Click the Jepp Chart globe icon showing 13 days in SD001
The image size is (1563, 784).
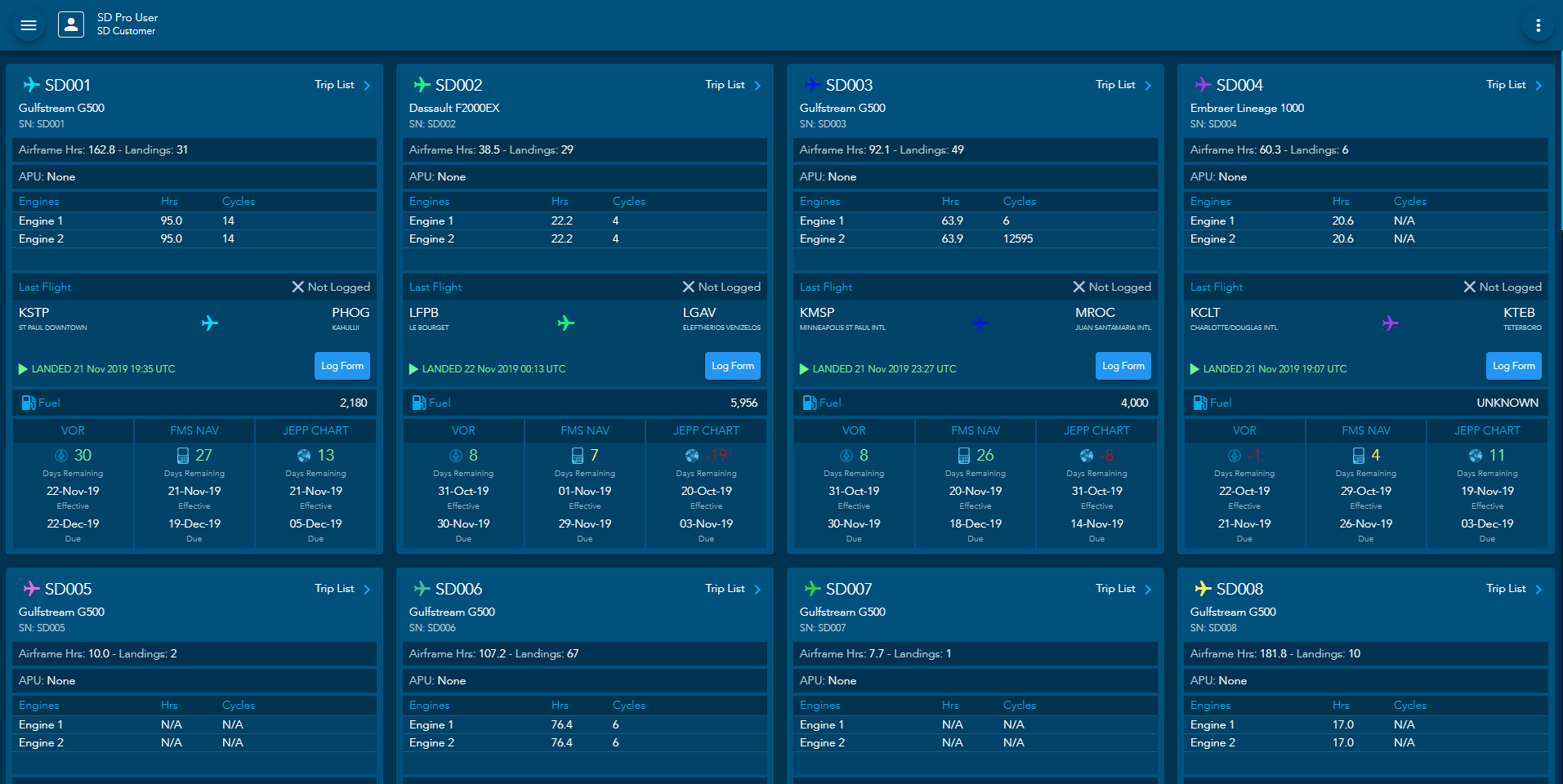tap(304, 455)
